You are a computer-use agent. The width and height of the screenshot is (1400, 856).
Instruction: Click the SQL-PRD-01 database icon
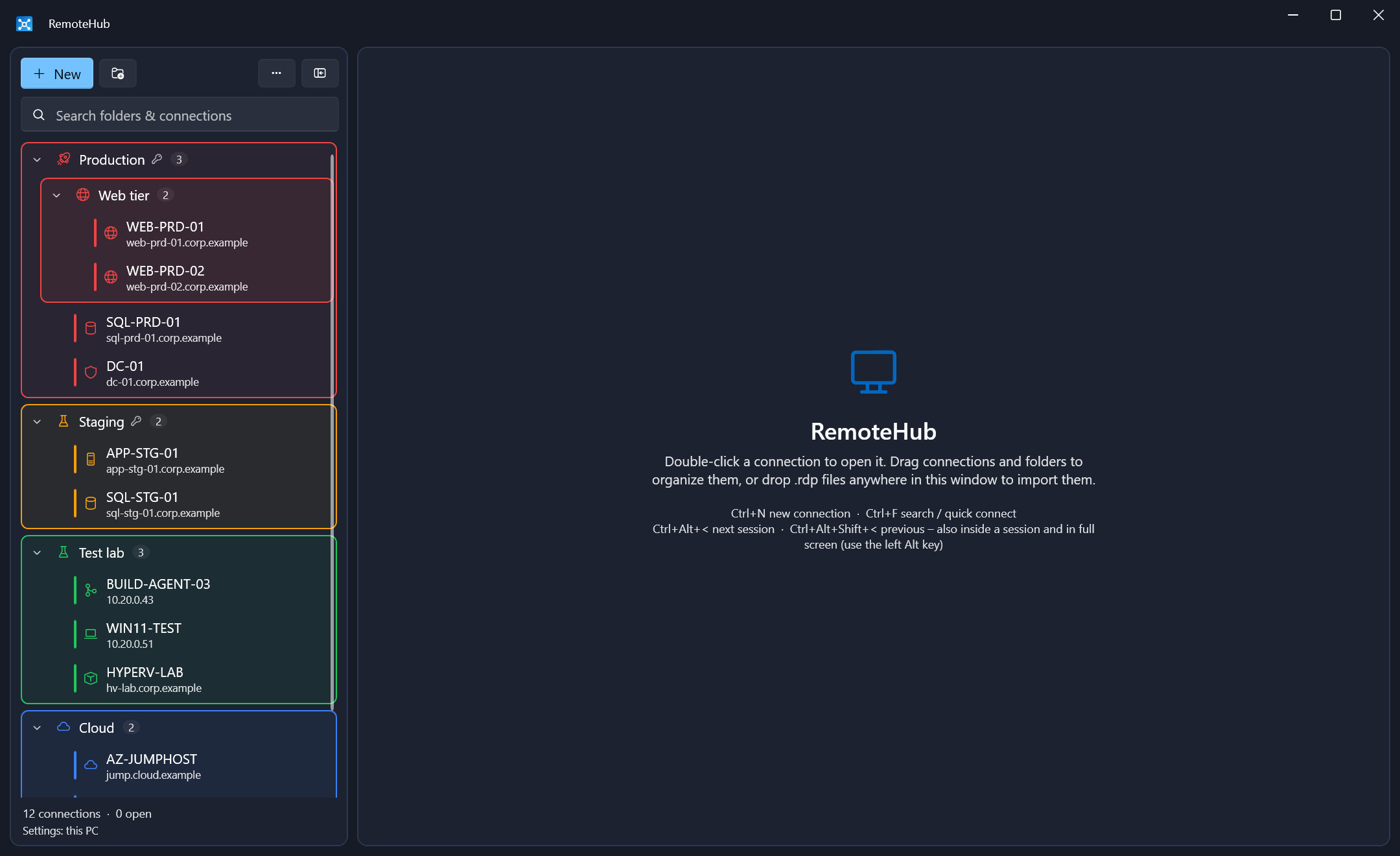tap(91, 328)
